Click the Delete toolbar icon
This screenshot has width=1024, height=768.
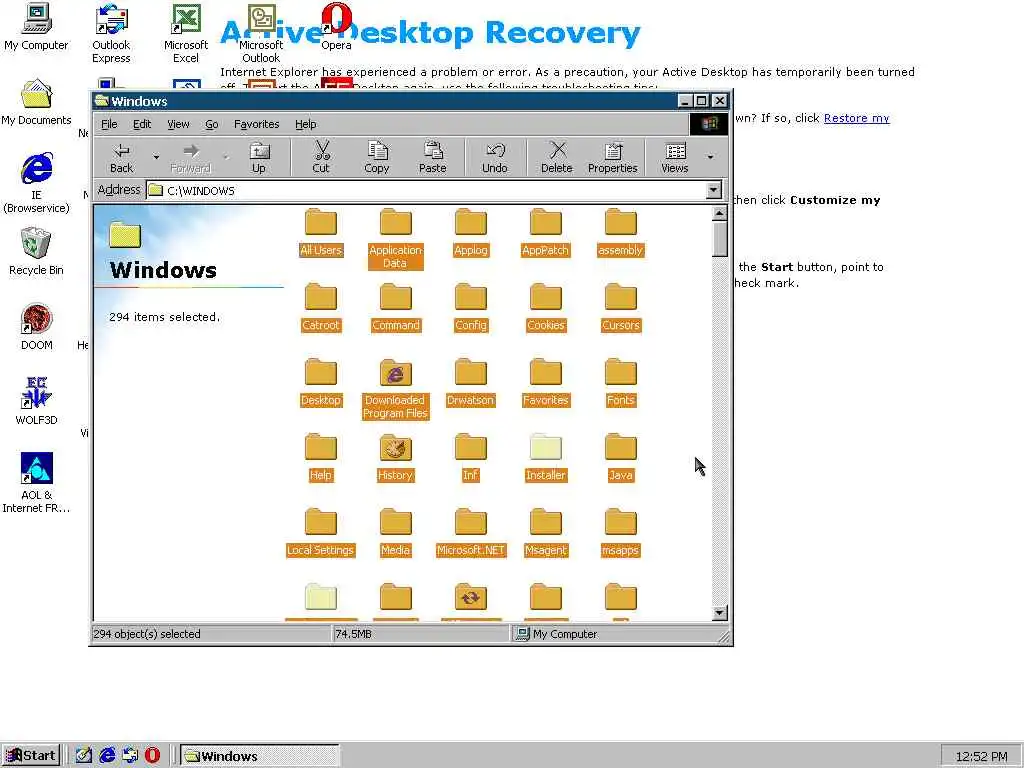pos(556,157)
